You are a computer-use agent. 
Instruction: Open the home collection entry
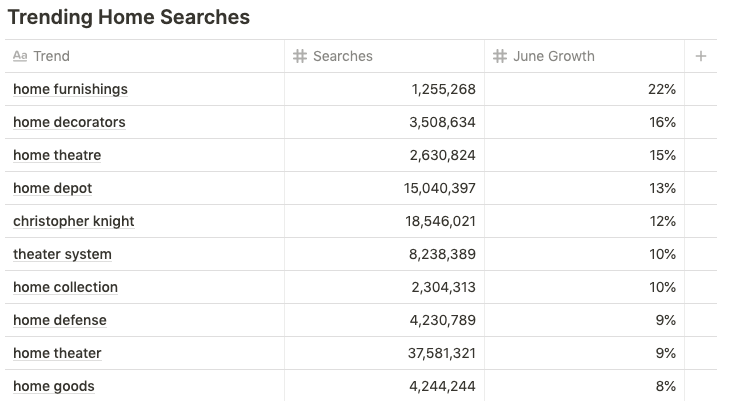(x=65, y=287)
